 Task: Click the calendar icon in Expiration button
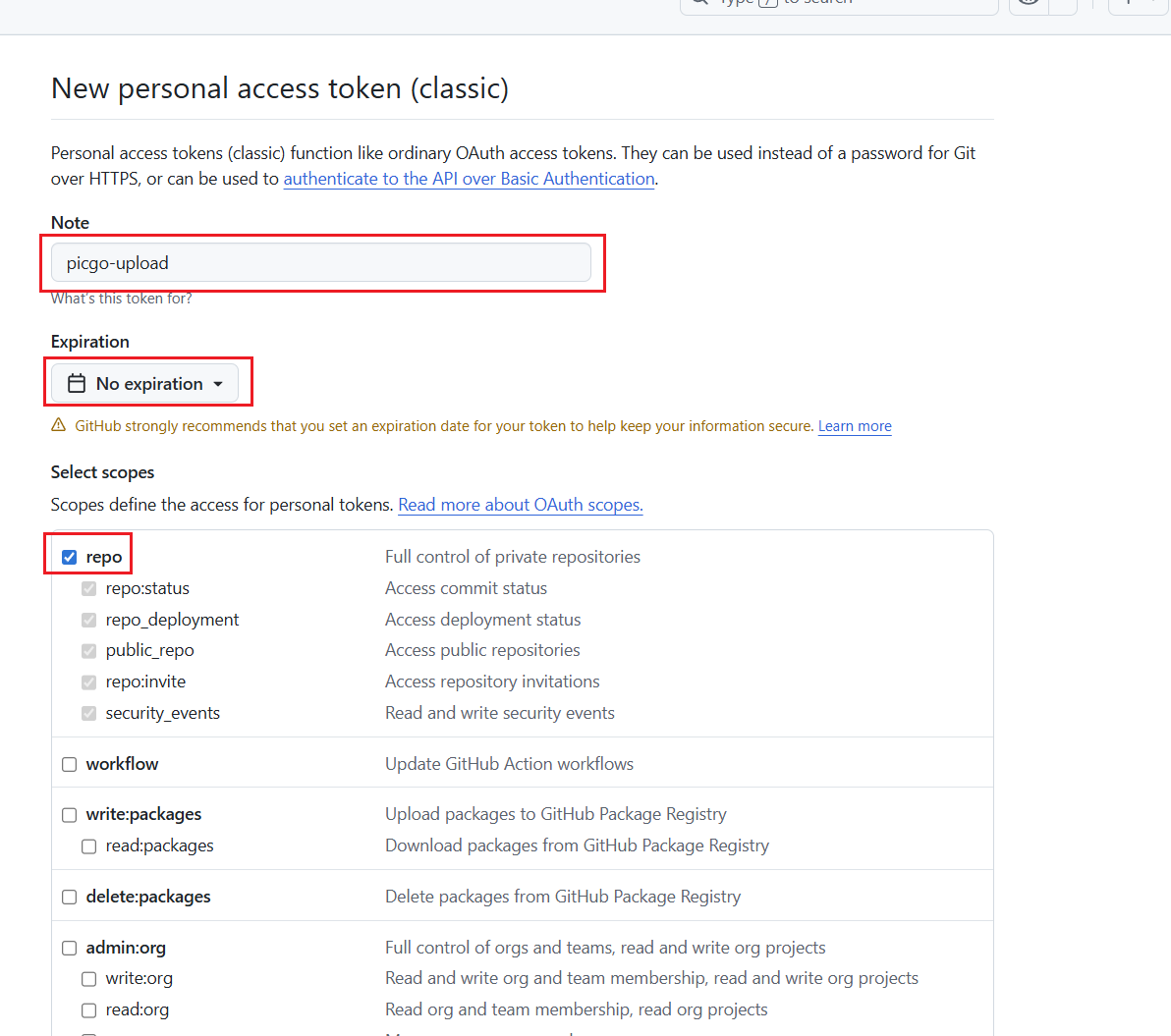[x=77, y=384]
